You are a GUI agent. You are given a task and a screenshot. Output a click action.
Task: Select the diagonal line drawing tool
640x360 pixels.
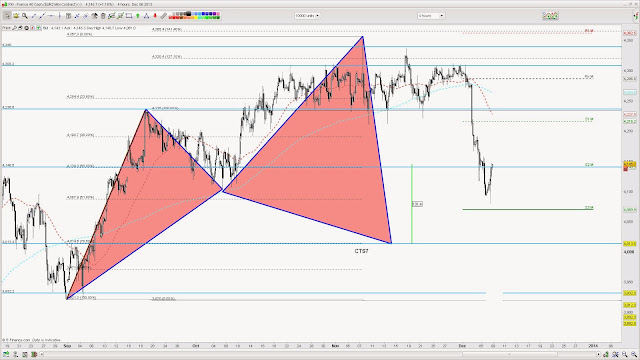(x=33, y=16)
